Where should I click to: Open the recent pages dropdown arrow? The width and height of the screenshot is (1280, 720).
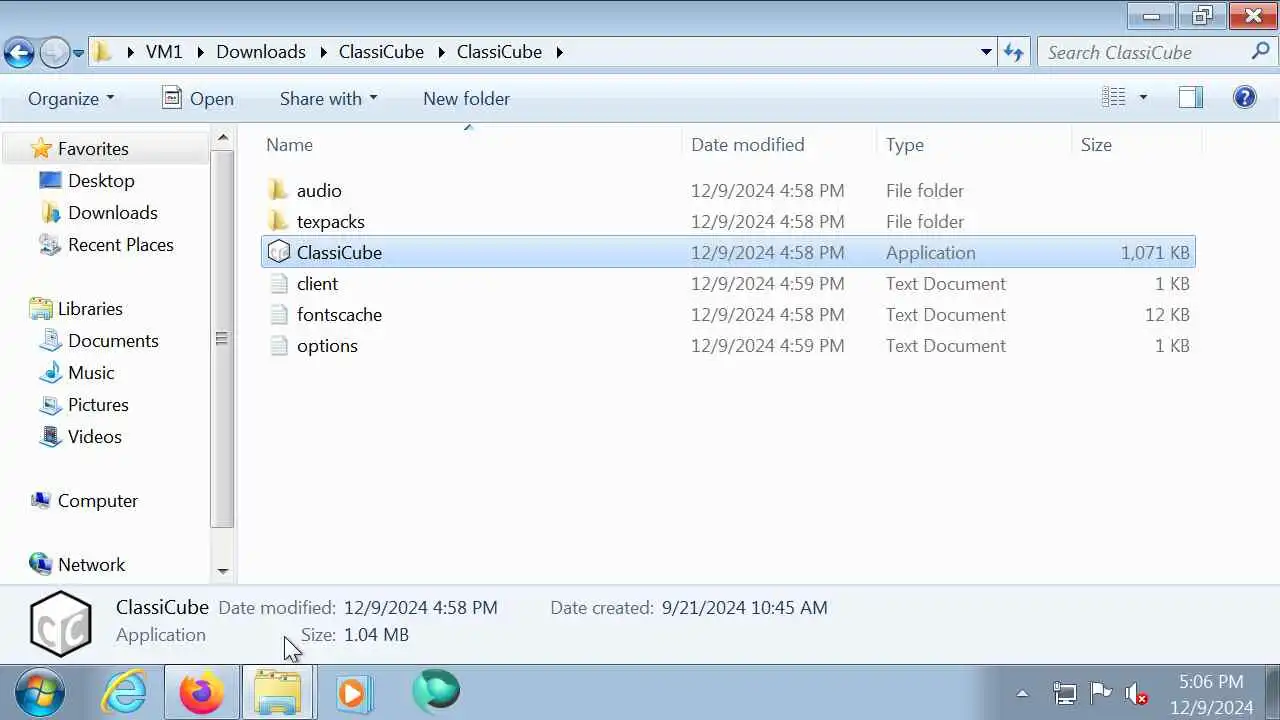78,53
